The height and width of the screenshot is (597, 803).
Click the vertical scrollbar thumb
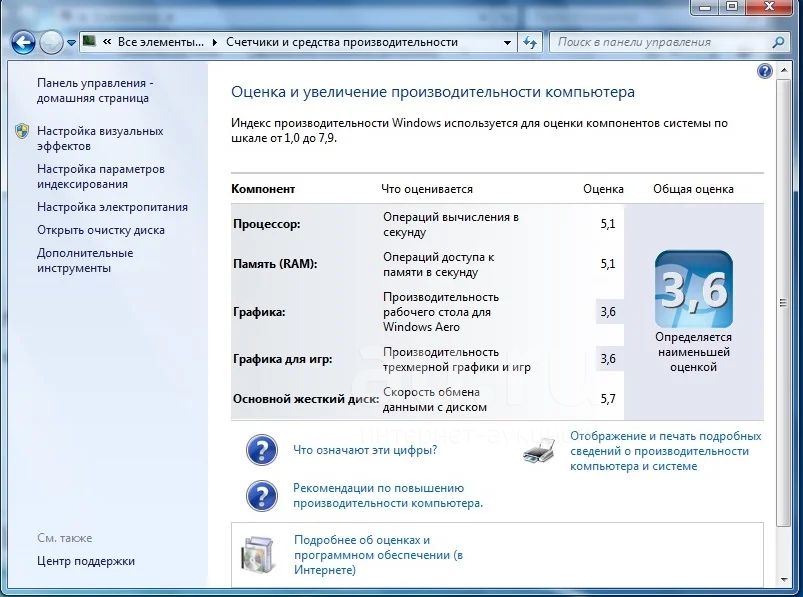coord(783,303)
